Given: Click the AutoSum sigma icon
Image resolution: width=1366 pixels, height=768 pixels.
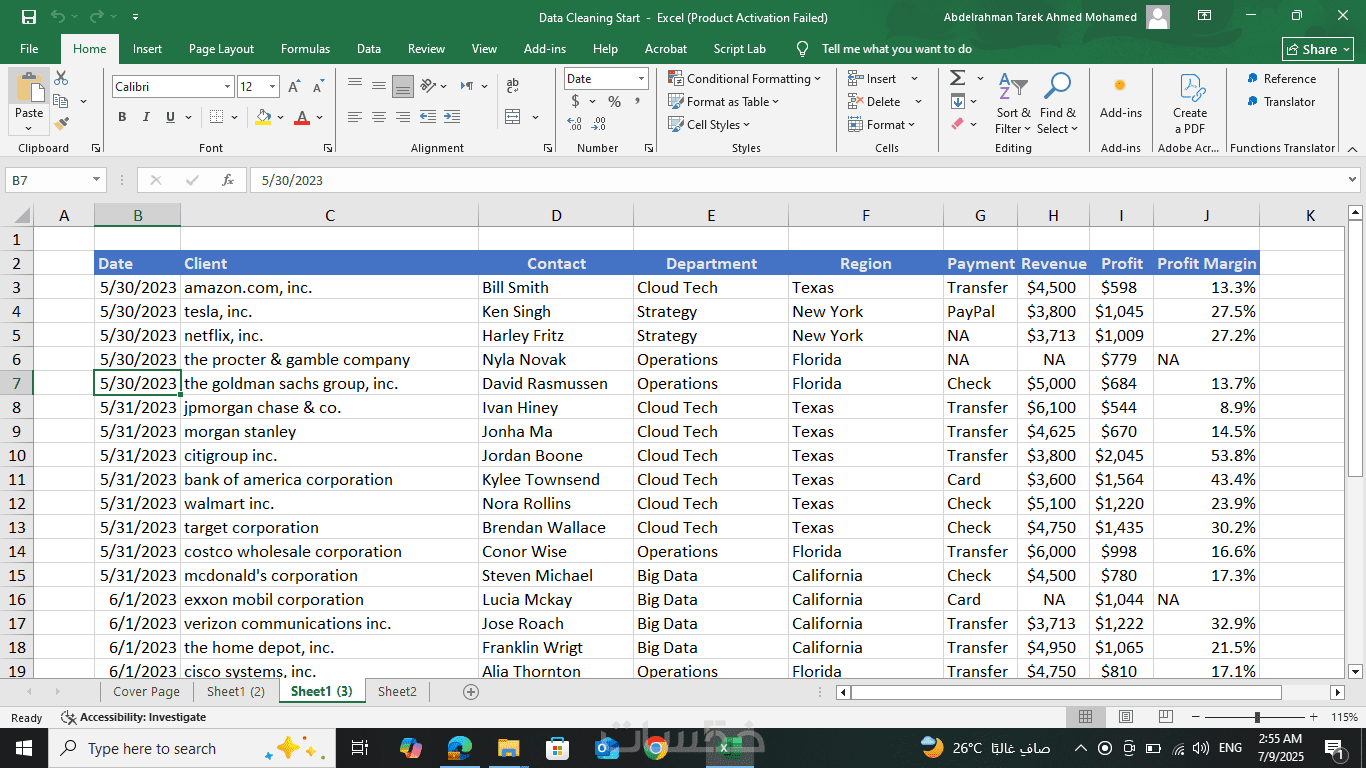Looking at the screenshot, I should [957, 78].
